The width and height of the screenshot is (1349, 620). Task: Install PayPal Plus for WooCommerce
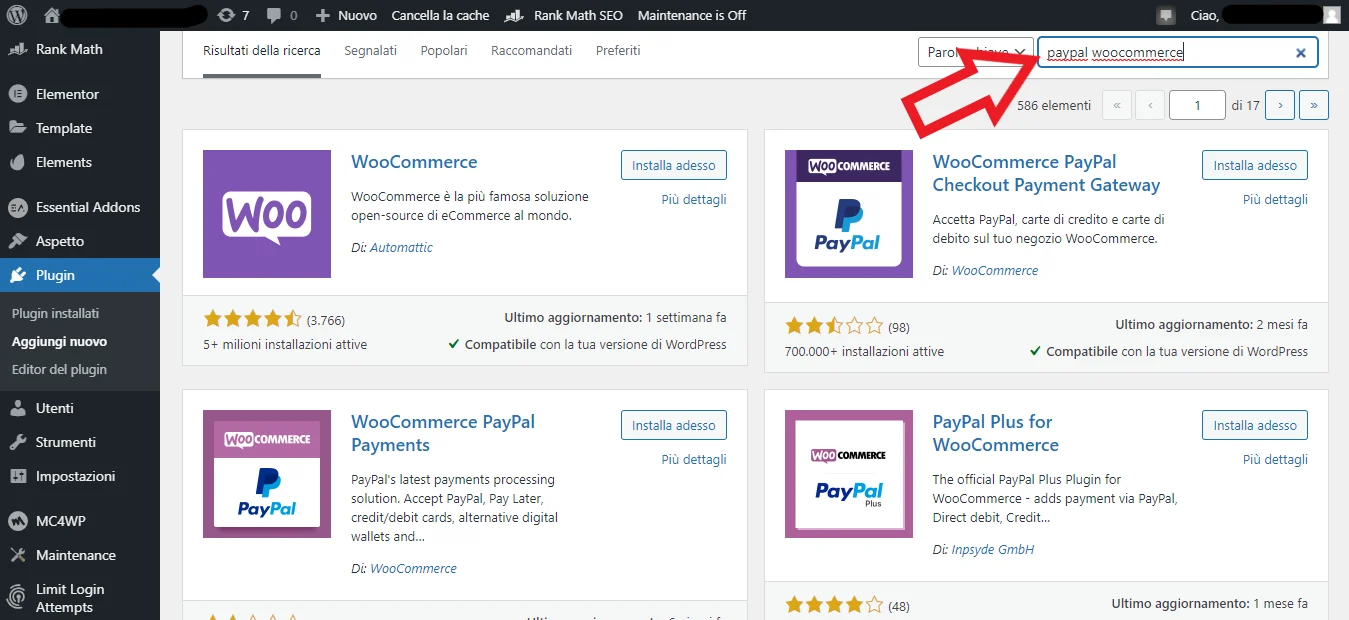point(1255,425)
